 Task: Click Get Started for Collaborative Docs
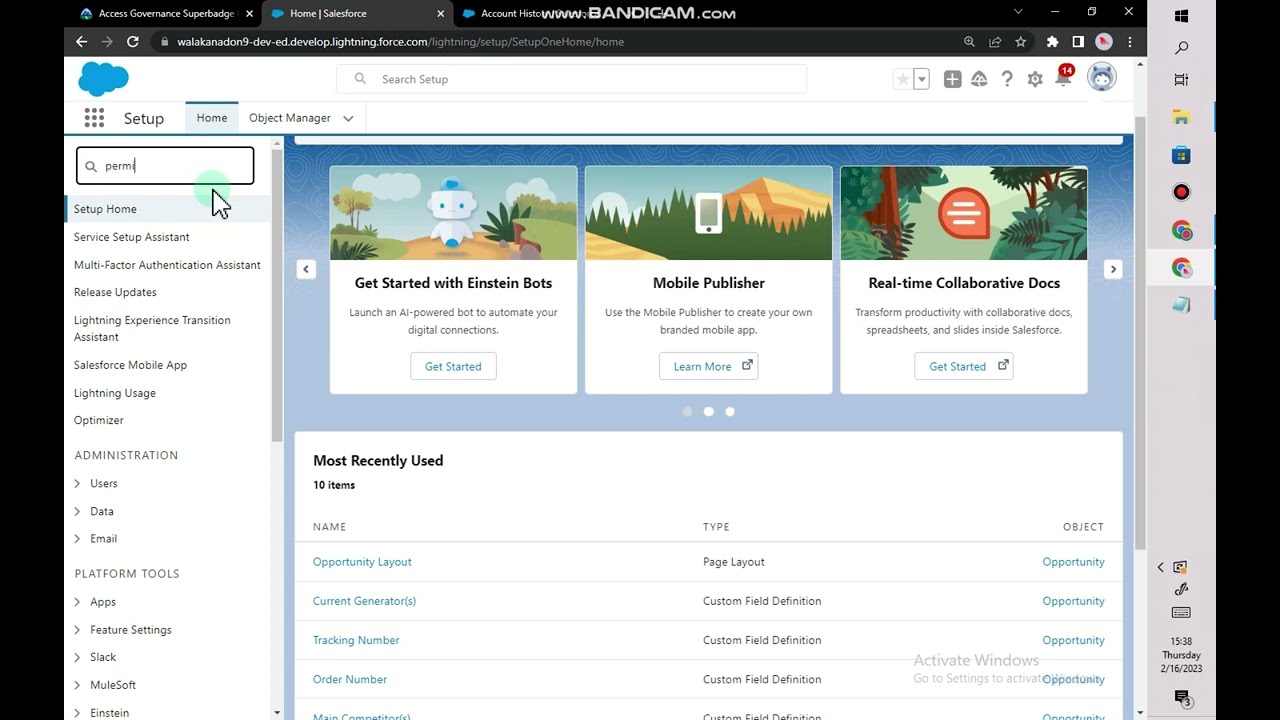[964, 366]
